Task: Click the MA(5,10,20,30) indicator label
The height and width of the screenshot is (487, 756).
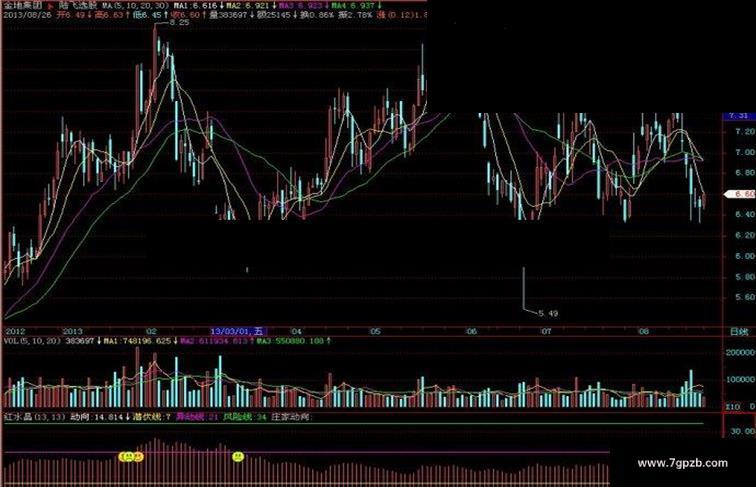Action: [135, 6]
